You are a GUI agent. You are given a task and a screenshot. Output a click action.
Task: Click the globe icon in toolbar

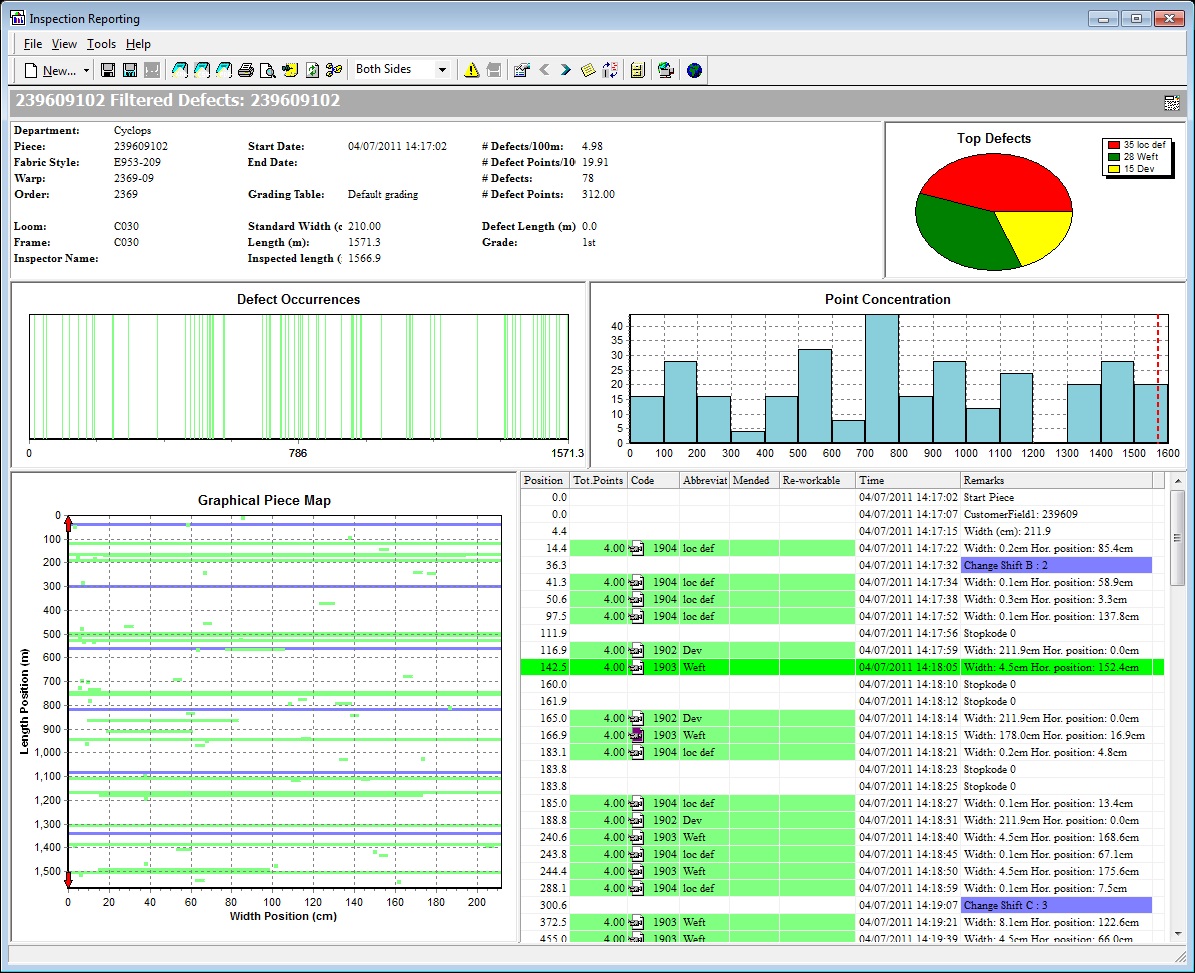(x=694, y=70)
